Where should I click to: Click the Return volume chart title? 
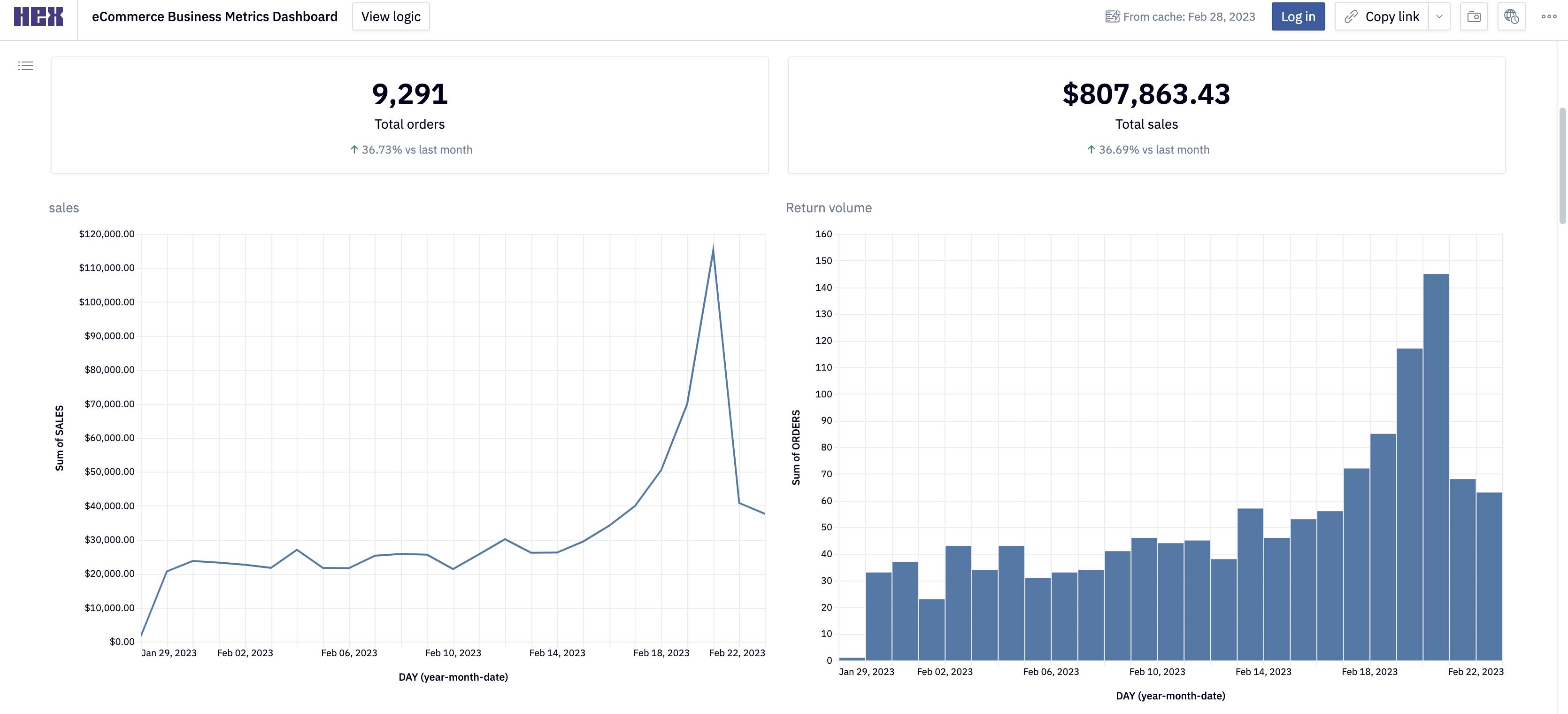pyautogui.click(x=829, y=208)
